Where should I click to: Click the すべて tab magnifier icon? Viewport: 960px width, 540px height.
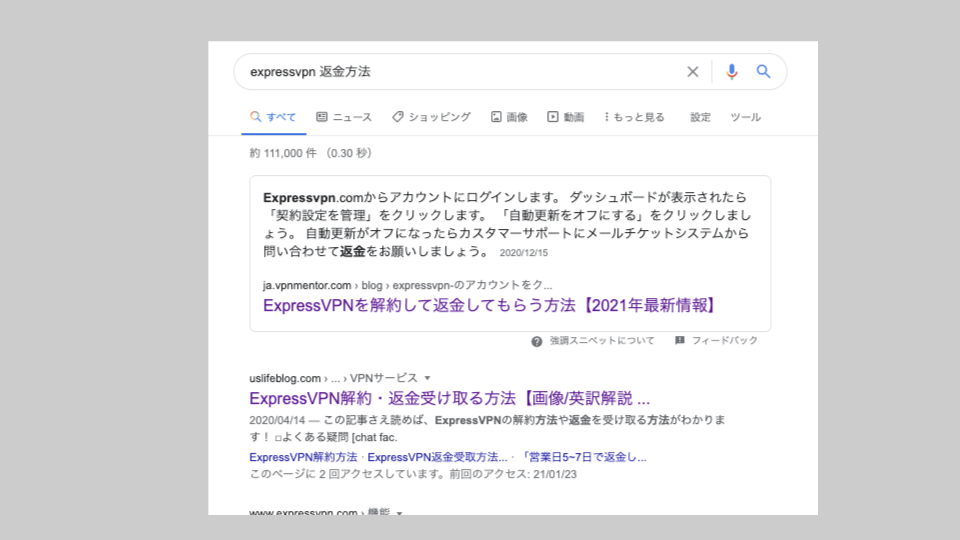pos(255,116)
